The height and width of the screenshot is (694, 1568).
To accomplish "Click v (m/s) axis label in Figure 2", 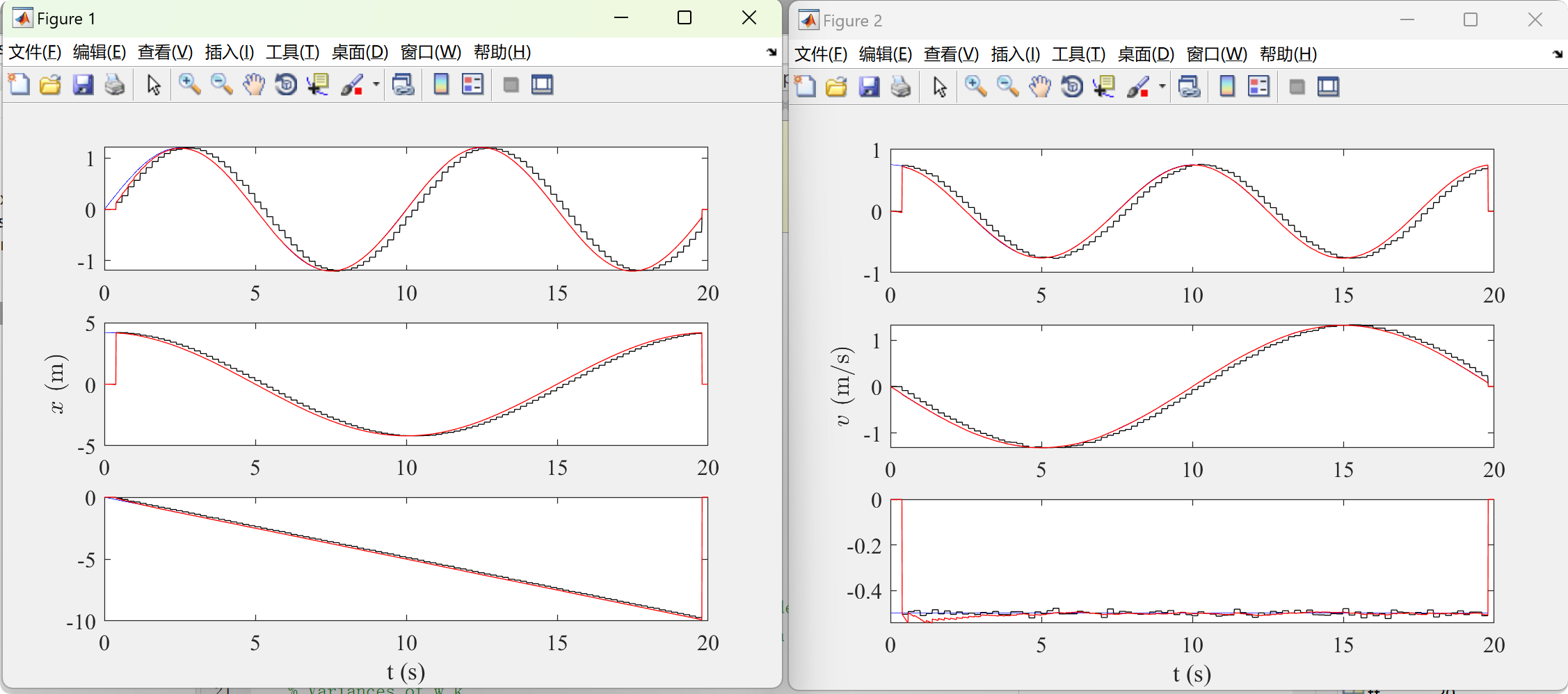I will (842, 386).
